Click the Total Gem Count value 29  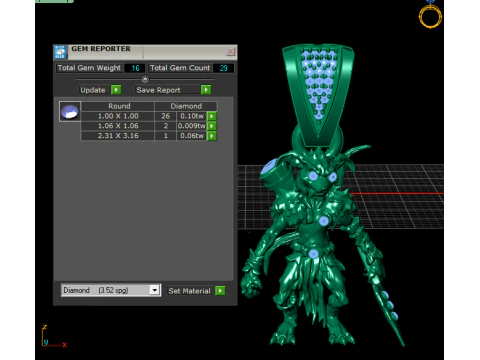(223, 68)
